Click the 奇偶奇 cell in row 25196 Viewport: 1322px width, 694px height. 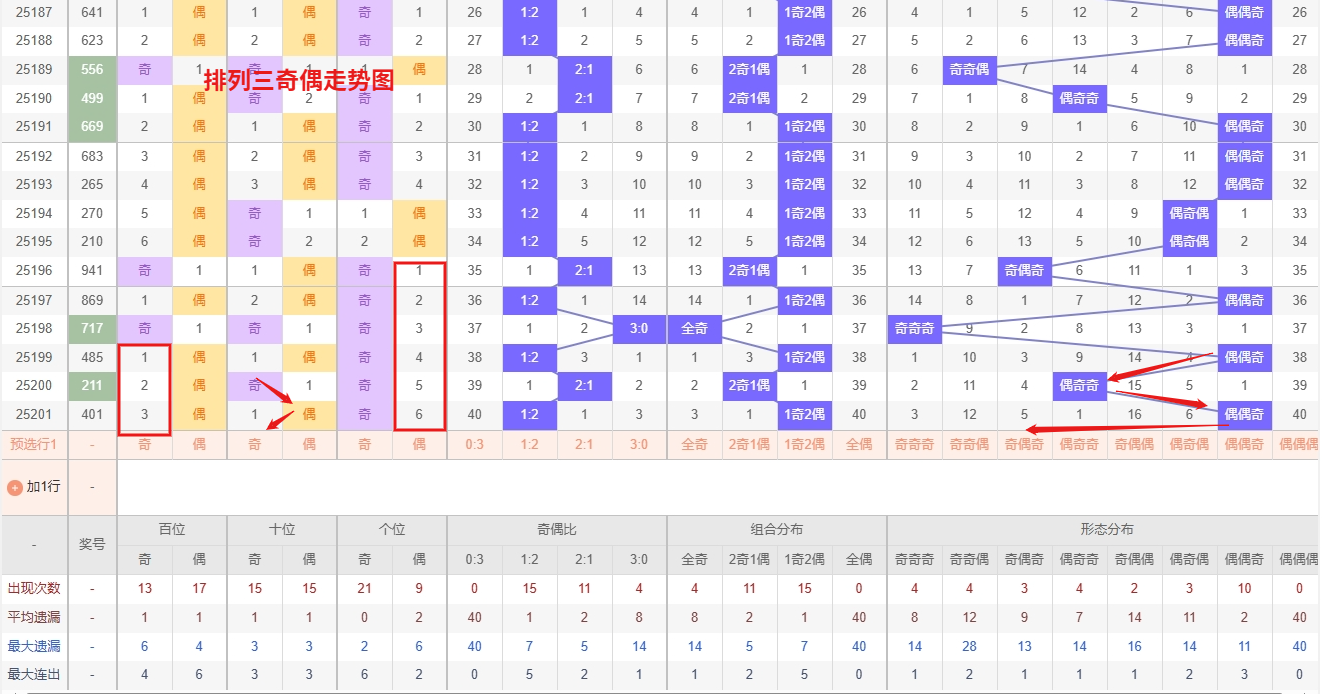[x=1025, y=270]
